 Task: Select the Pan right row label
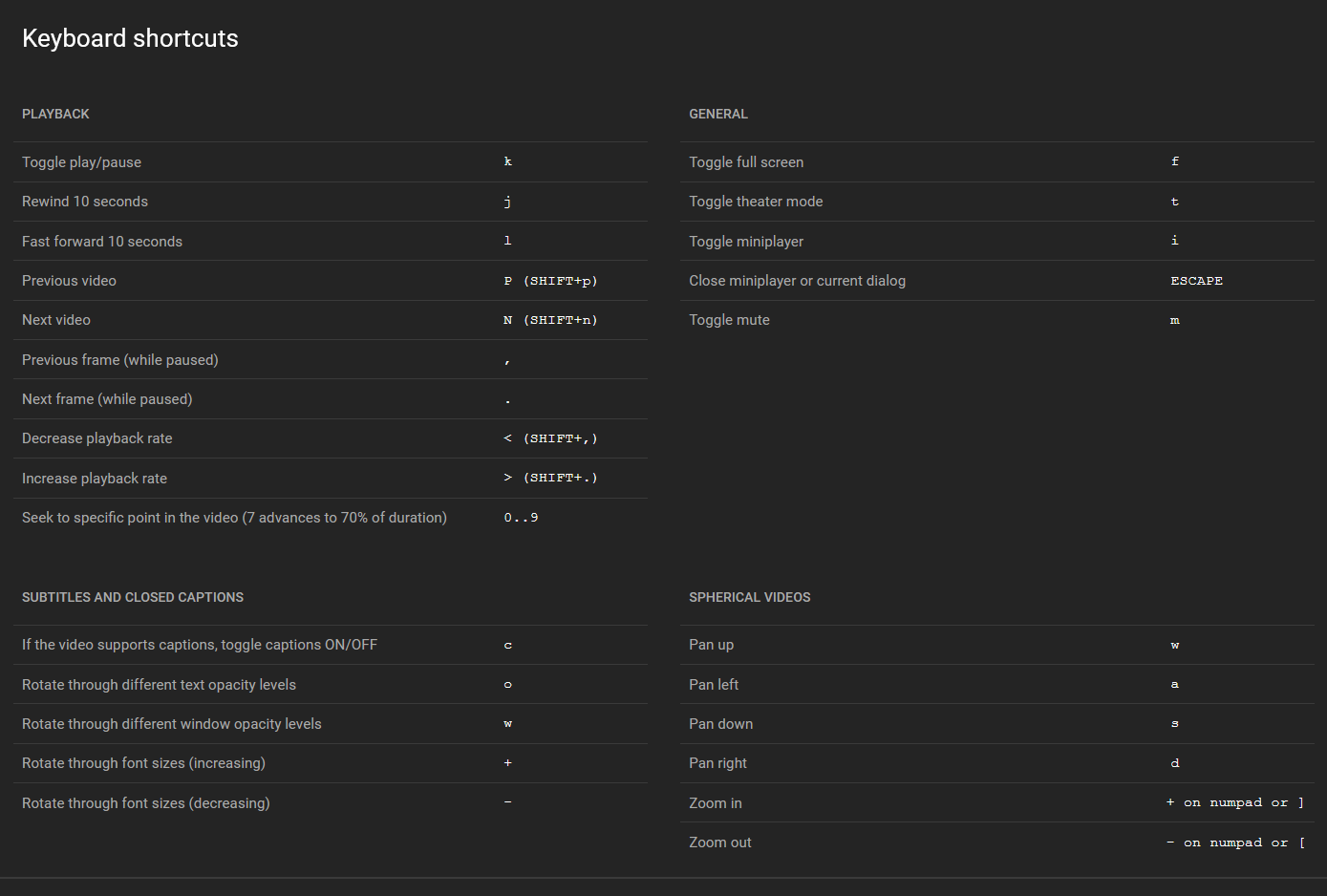click(x=717, y=763)
